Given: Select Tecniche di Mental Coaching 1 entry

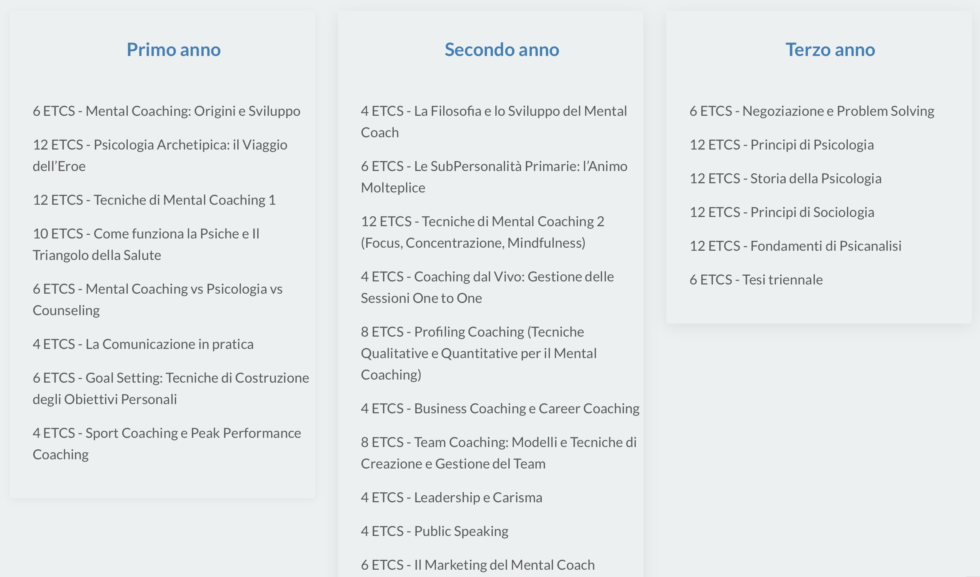Looking at the screenshot, I should pos(154,200).
